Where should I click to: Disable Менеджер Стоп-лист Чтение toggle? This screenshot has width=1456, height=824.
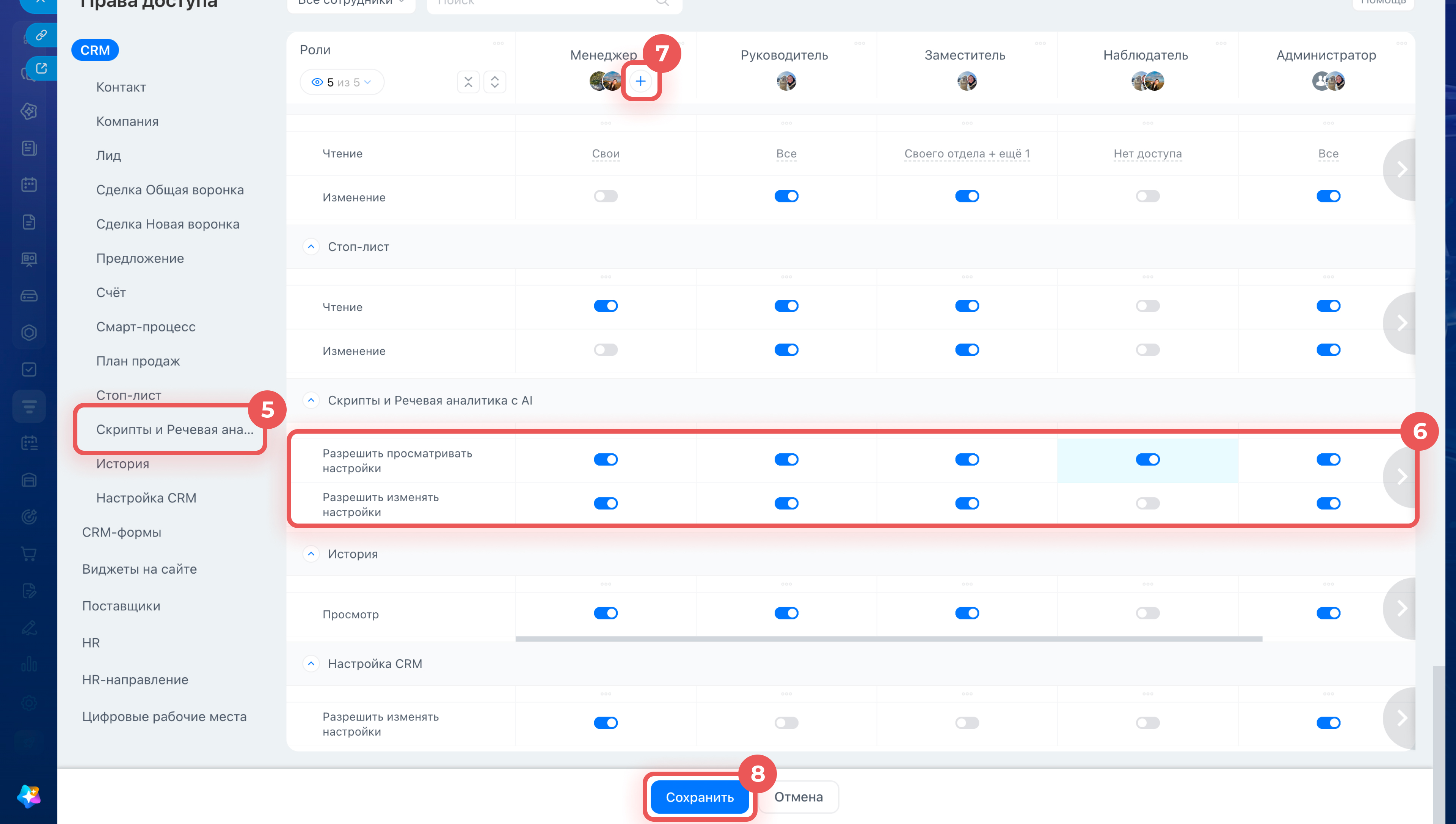click(606, 306)
